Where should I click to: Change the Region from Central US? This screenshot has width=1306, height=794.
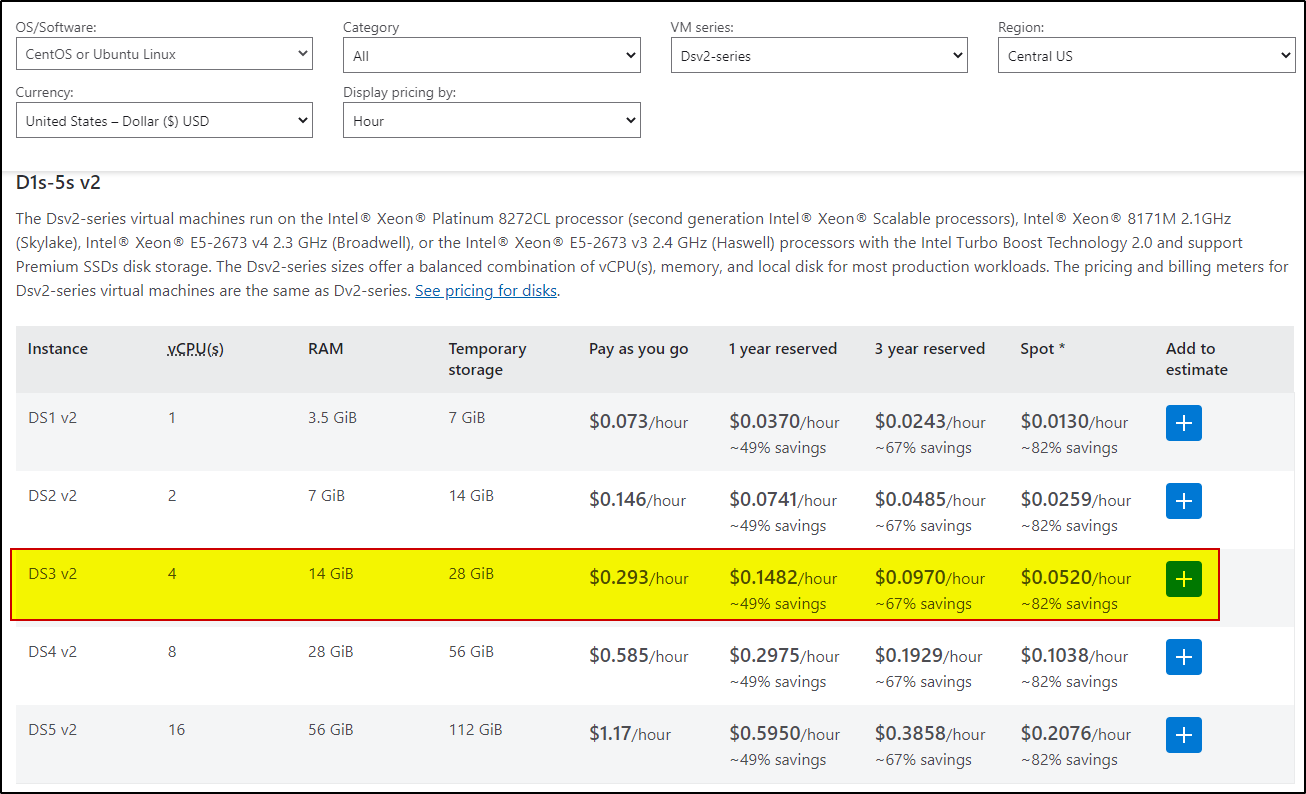(x=1146, y=56)
